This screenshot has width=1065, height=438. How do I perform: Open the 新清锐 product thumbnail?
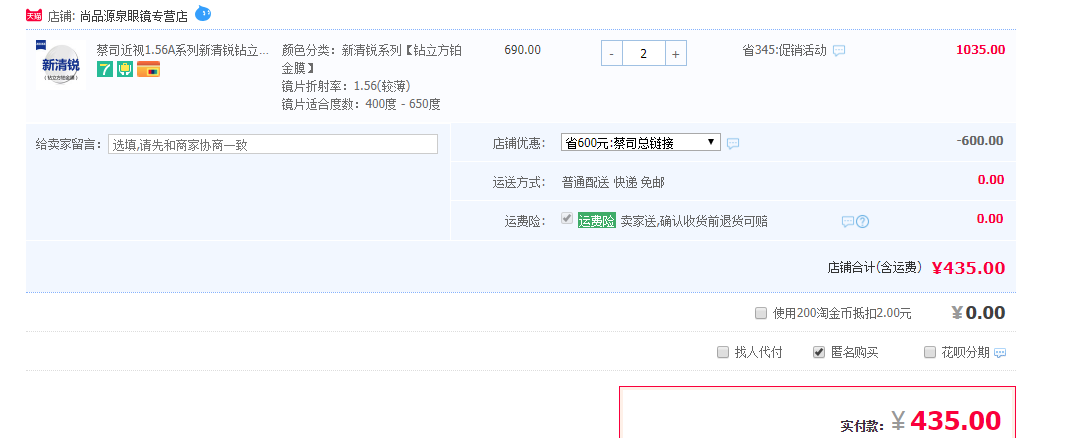click(60, 65)
